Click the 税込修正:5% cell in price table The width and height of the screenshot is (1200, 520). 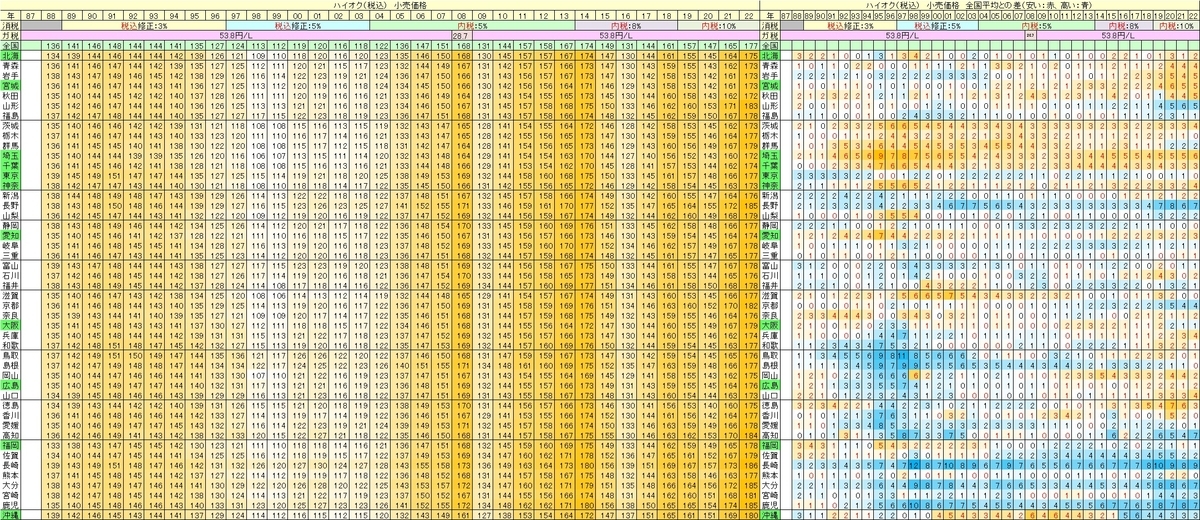298,24
